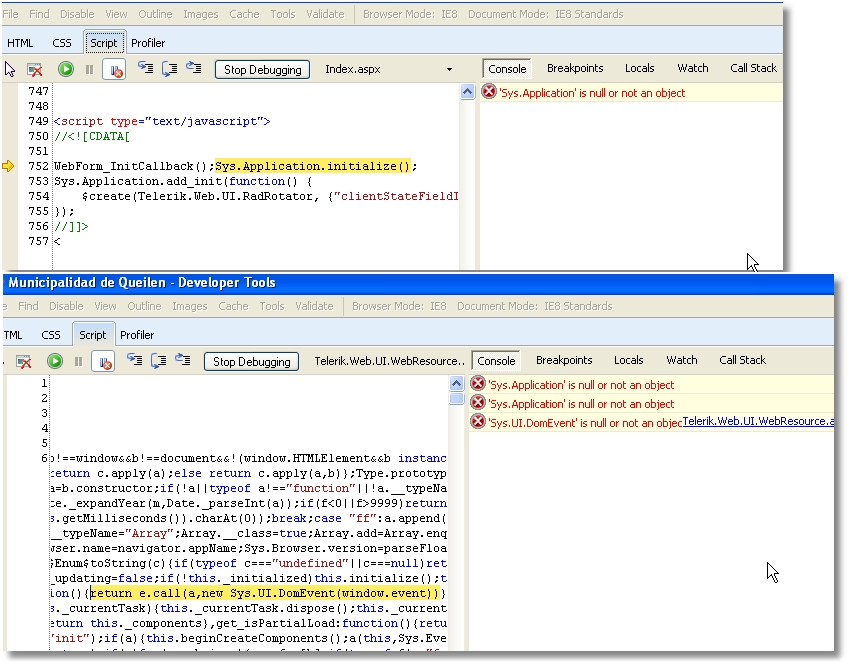Script tab in bottom window
848x665 pixels.
coord(92,335)
